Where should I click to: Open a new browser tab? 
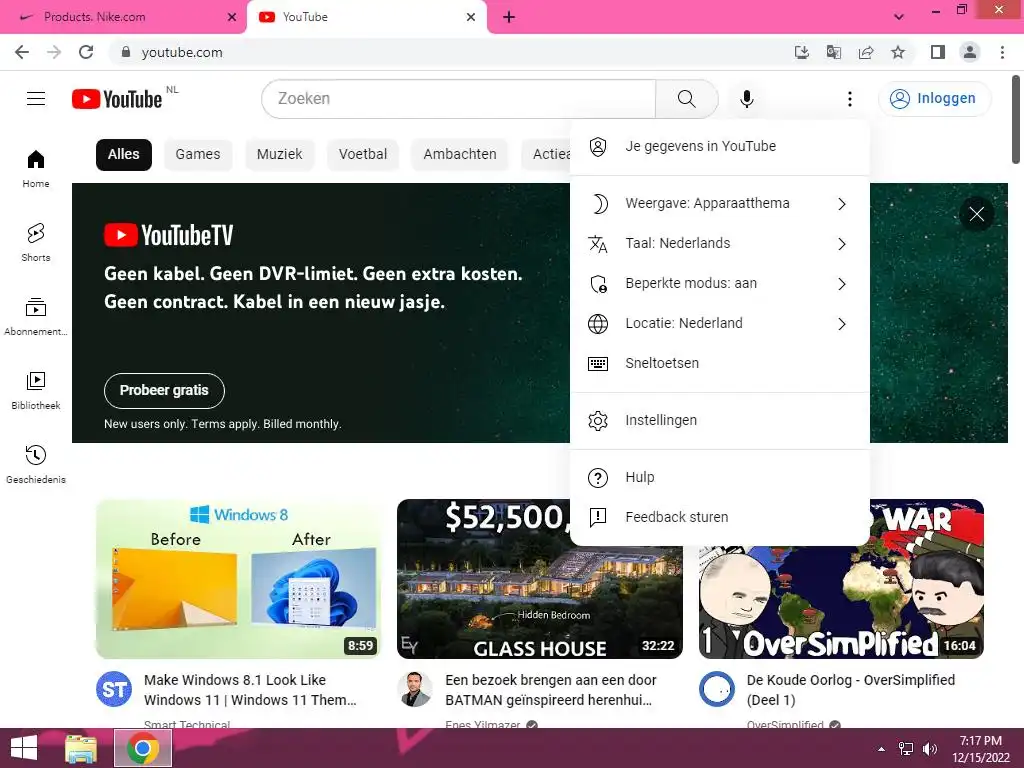click(x=509, y=17)
